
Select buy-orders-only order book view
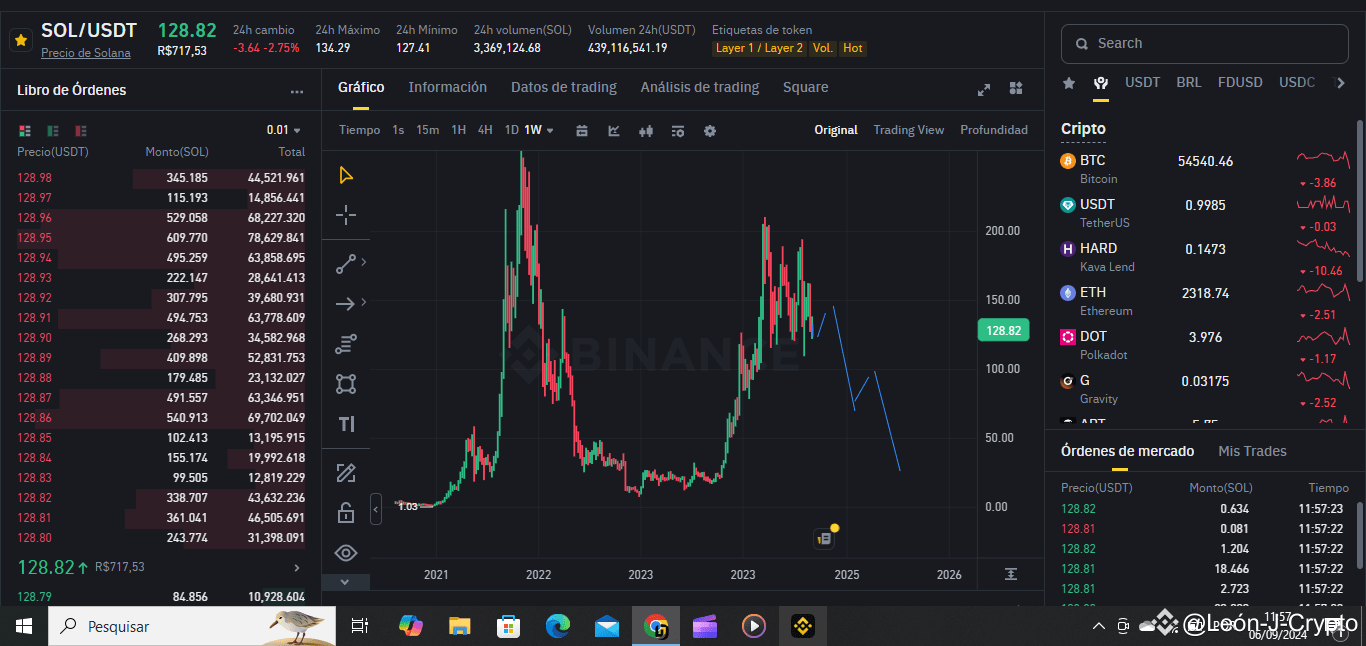click(53, 131)
